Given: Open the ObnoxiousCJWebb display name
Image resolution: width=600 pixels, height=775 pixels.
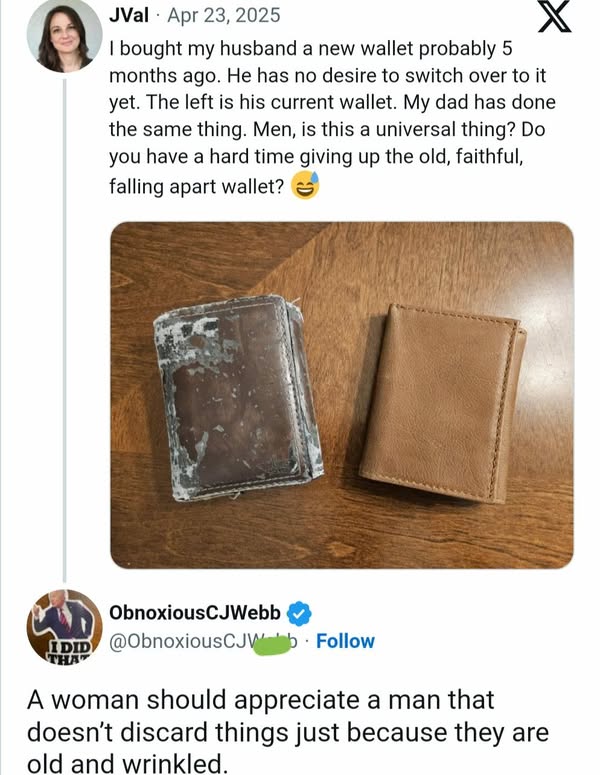Looking at the screenshot, I should click(x=195, y=613).
